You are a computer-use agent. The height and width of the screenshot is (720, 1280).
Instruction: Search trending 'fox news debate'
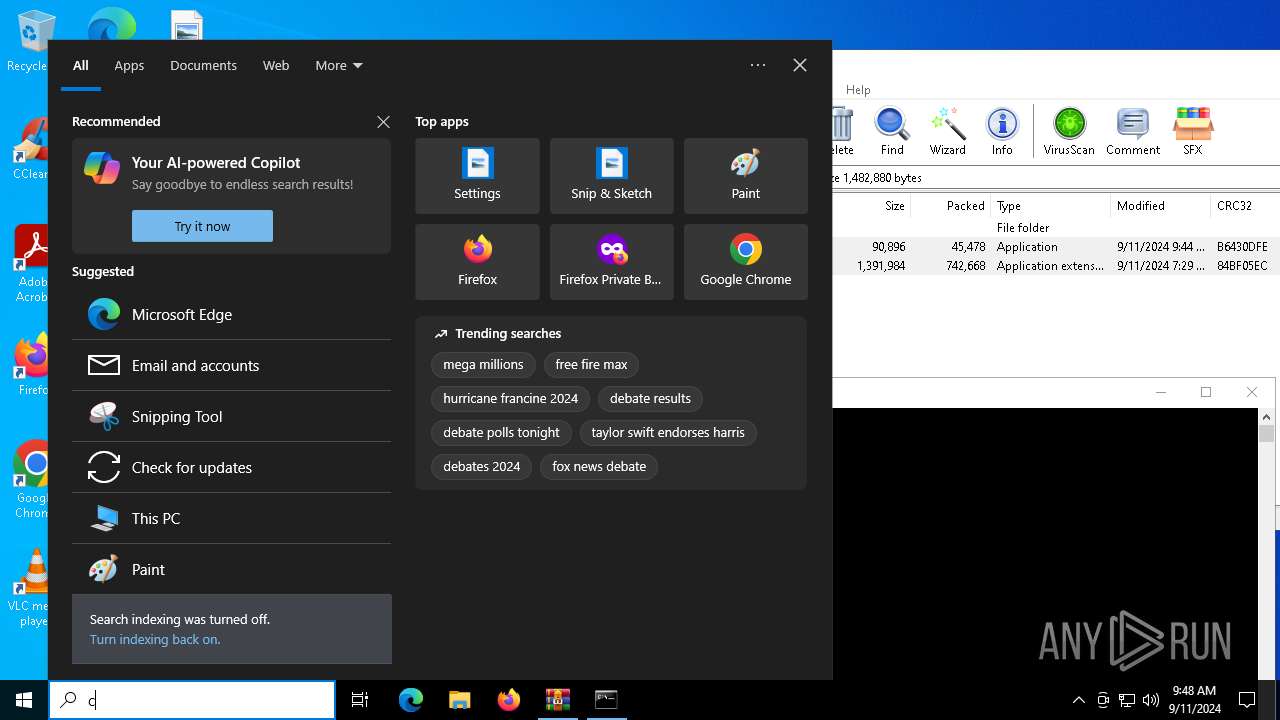click(x=599, y=466)
